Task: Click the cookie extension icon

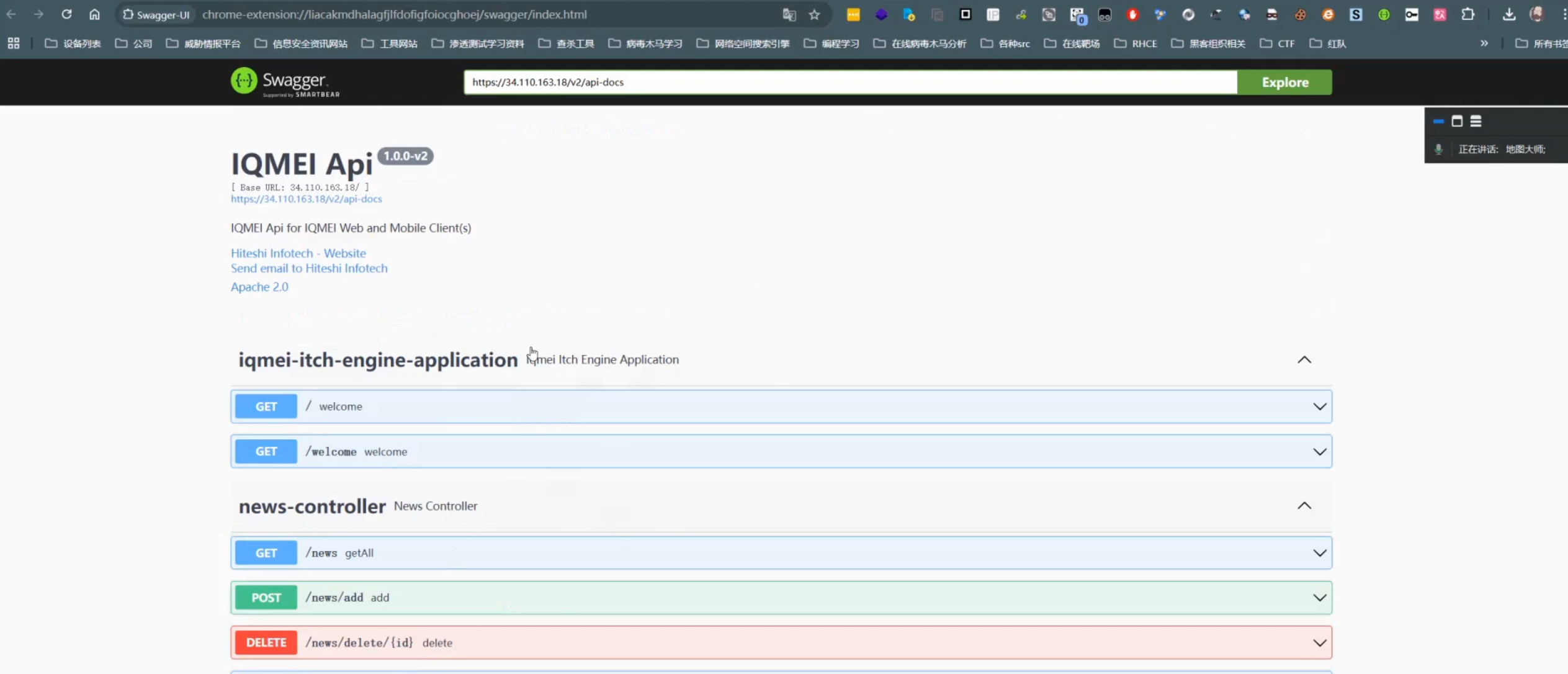Action: (1300, 14)
